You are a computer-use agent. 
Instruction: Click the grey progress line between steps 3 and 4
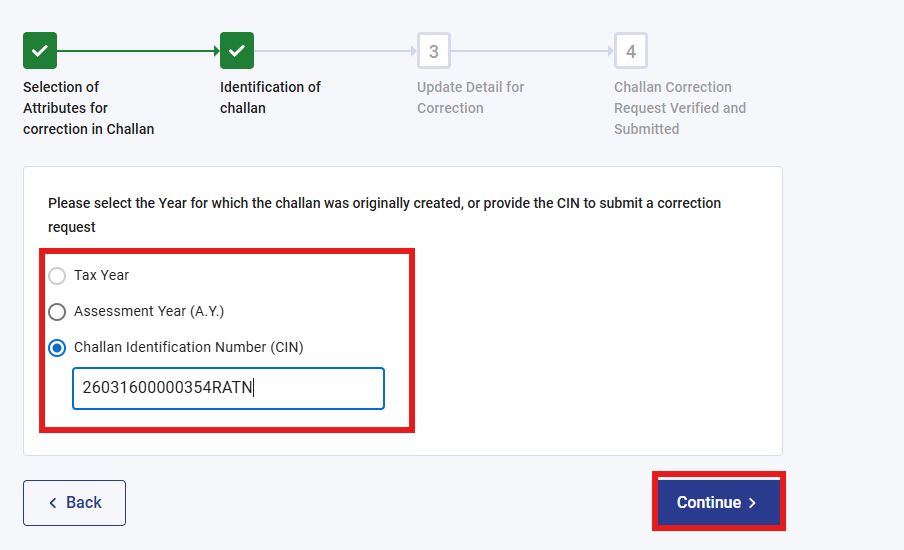click(x=532, y=50)
